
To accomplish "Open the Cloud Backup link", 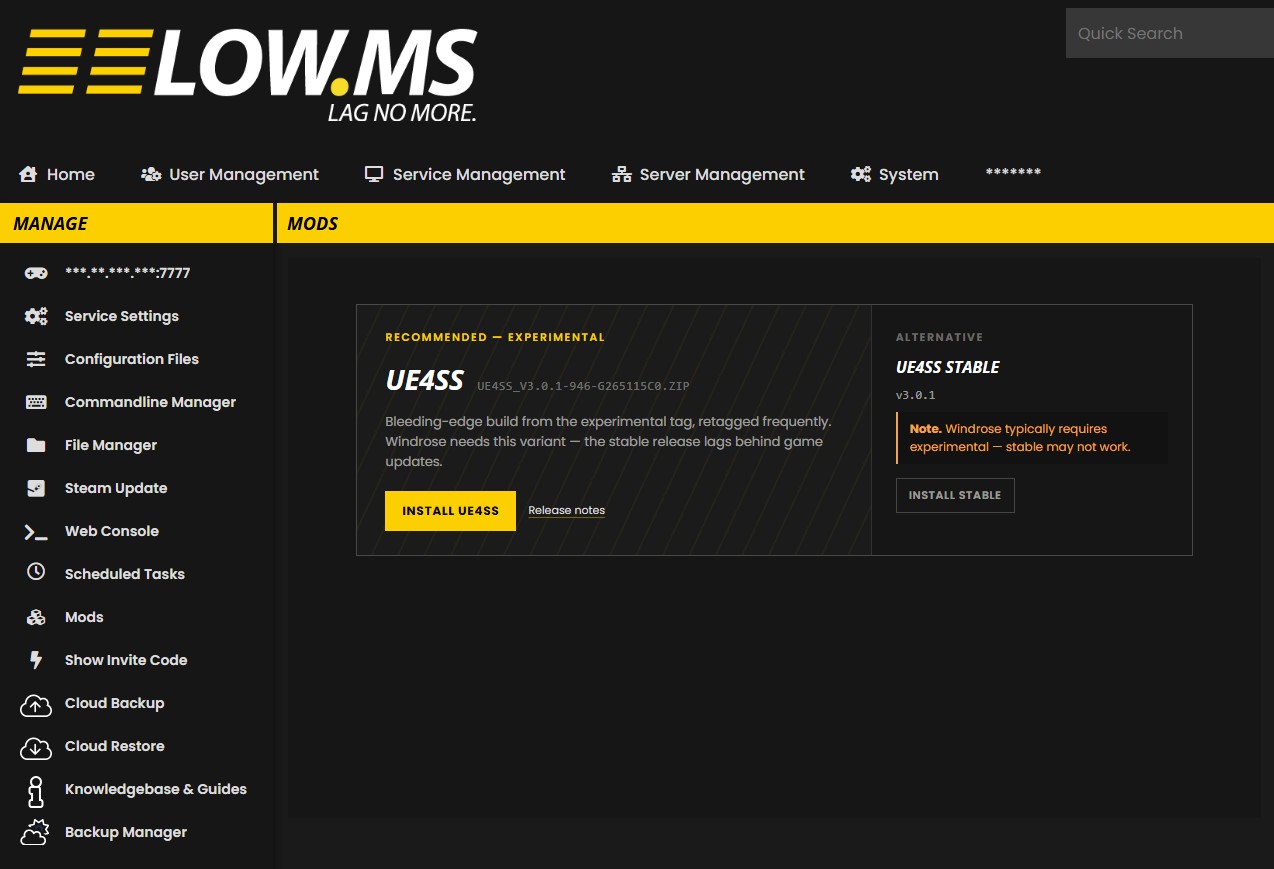I will tap(114, 703).
